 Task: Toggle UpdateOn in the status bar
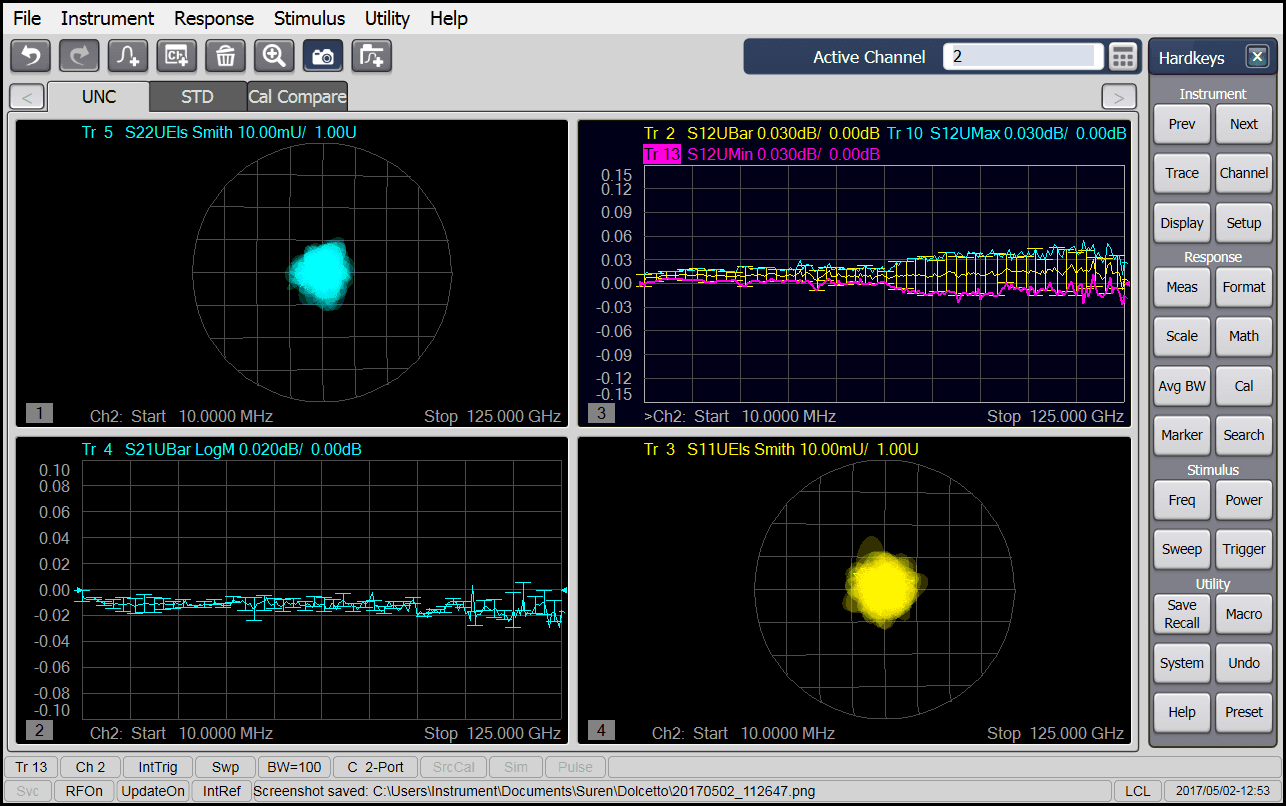(153, 790)
